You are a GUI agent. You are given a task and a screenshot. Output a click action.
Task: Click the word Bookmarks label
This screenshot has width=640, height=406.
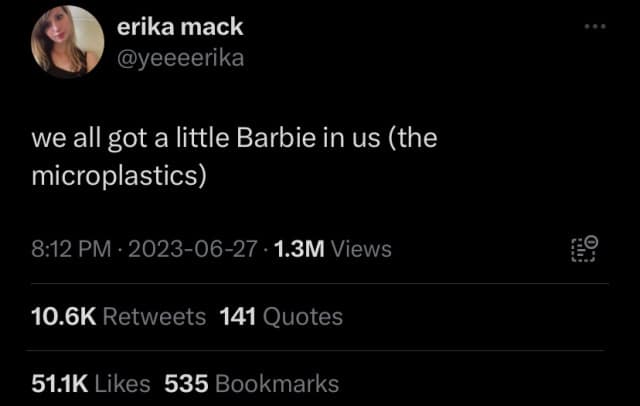(x=277, y=384)
